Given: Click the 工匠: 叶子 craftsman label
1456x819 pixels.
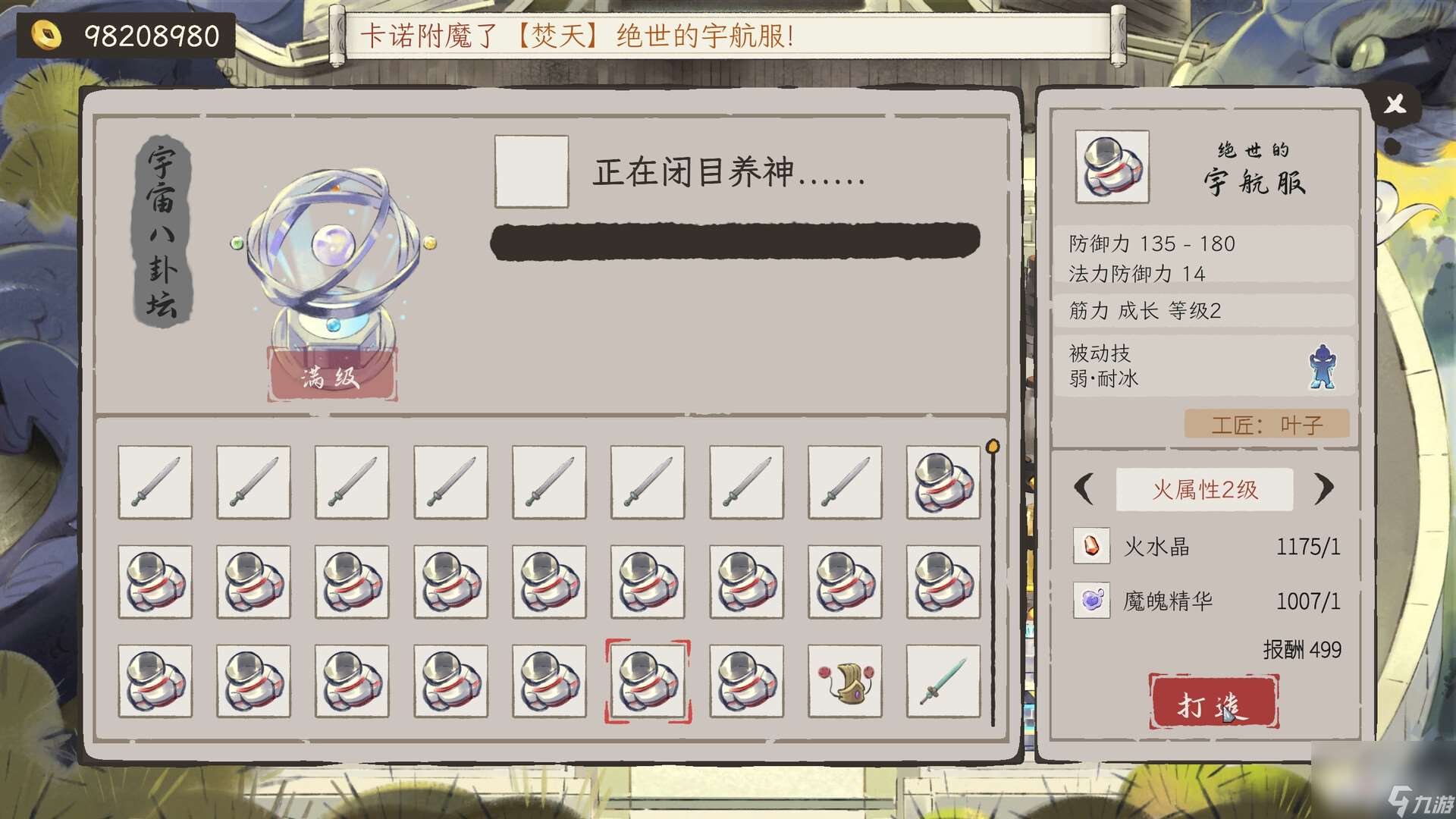Looking at the screenshot, I should tap(1267, 424).
